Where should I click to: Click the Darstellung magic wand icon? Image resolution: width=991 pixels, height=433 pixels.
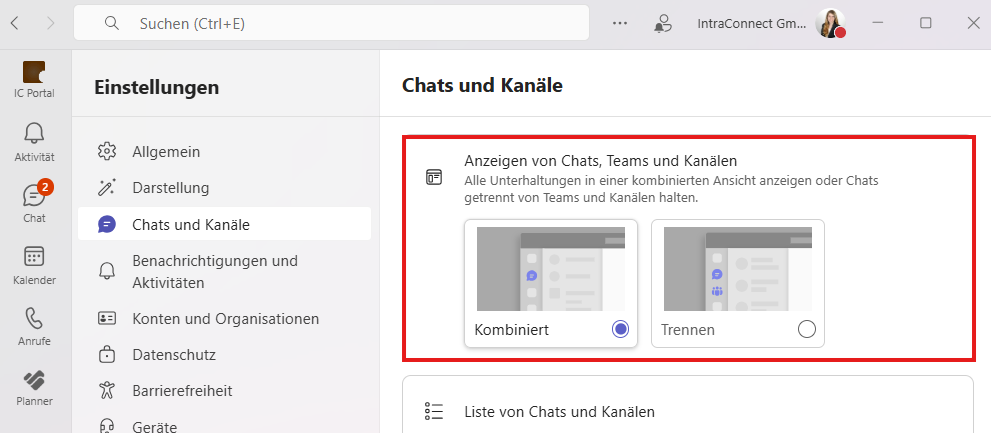click(107, 188)
